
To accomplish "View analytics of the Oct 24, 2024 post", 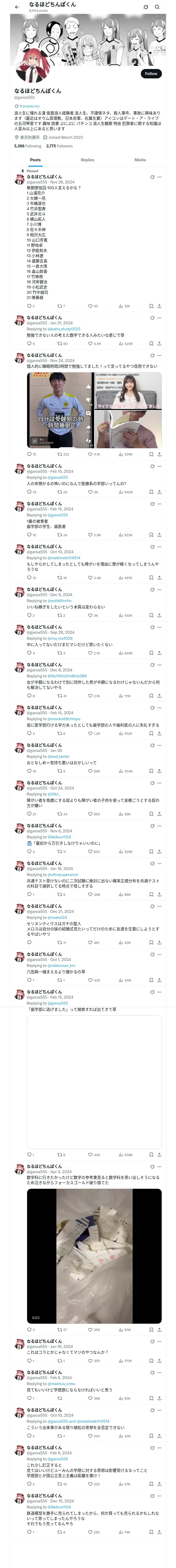I will pyautogui.click(x=120, y=814).
